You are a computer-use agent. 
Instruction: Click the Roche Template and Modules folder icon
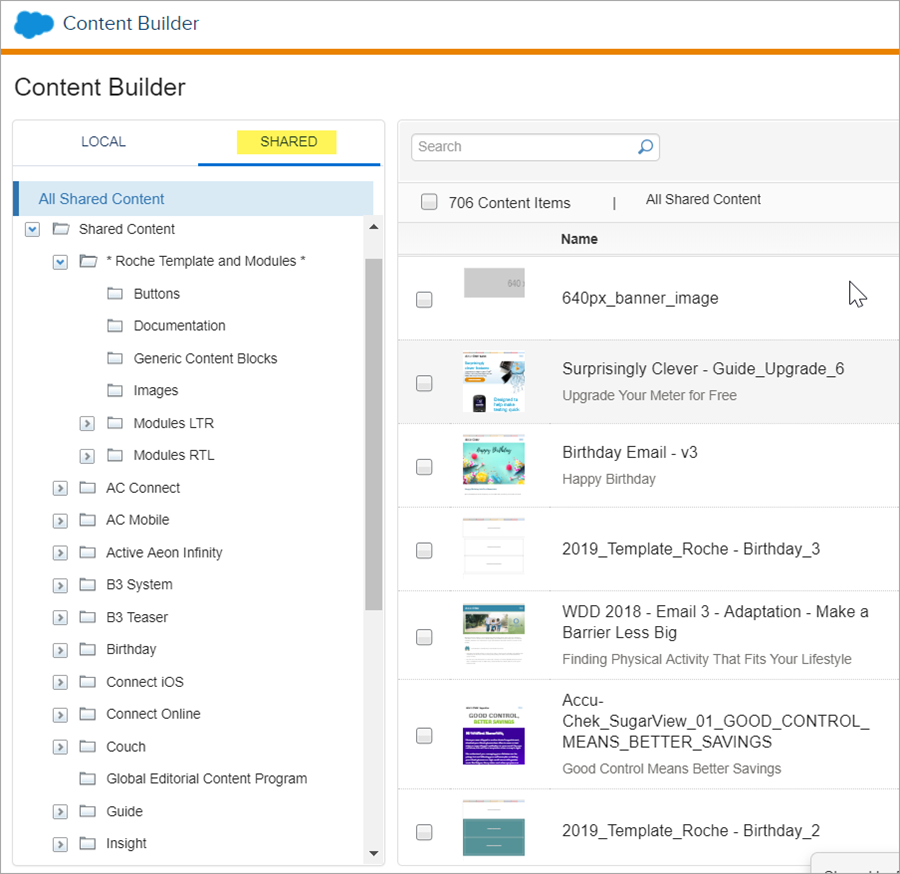(88, 261)
